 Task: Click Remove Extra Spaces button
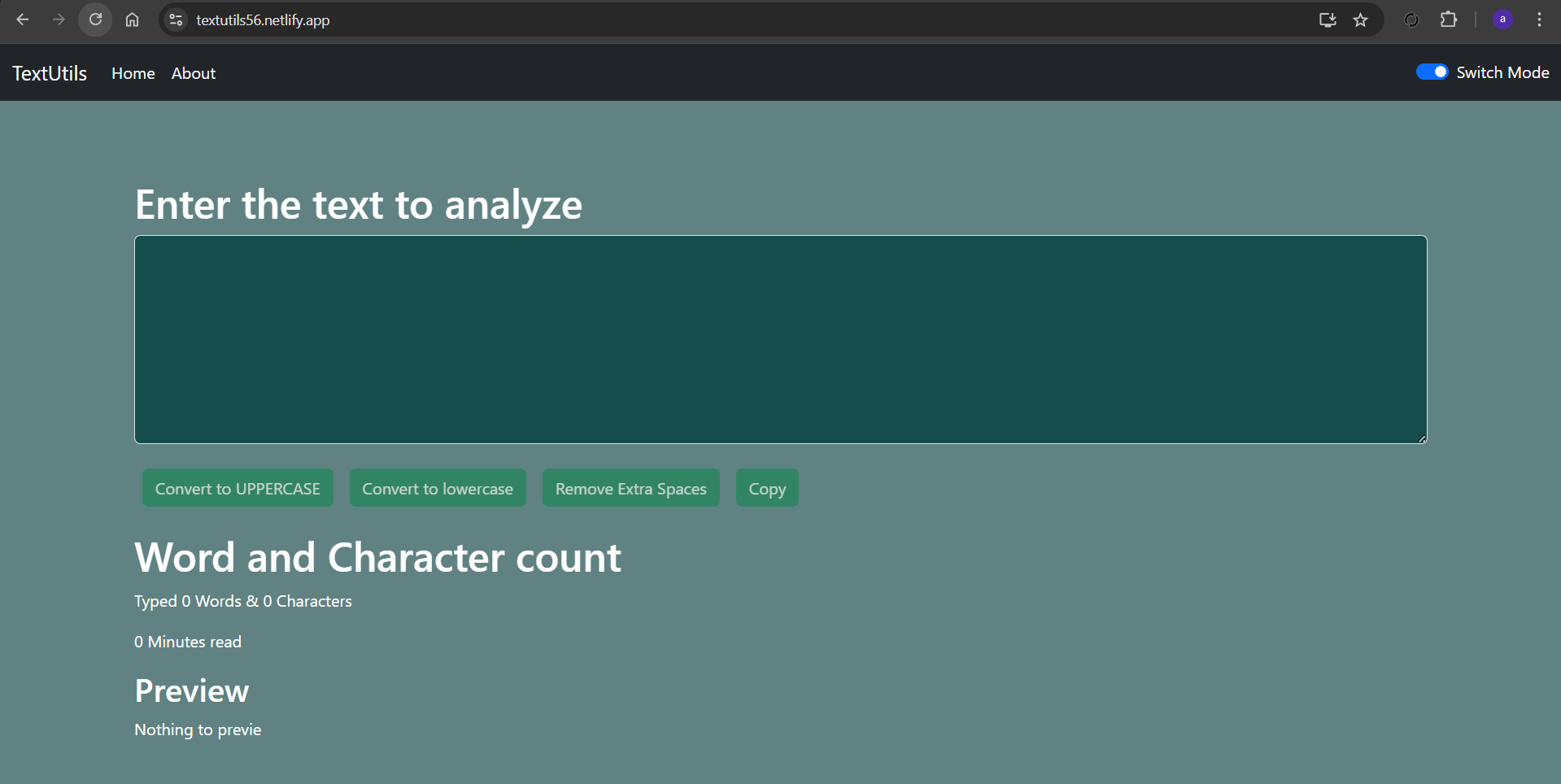631,488
